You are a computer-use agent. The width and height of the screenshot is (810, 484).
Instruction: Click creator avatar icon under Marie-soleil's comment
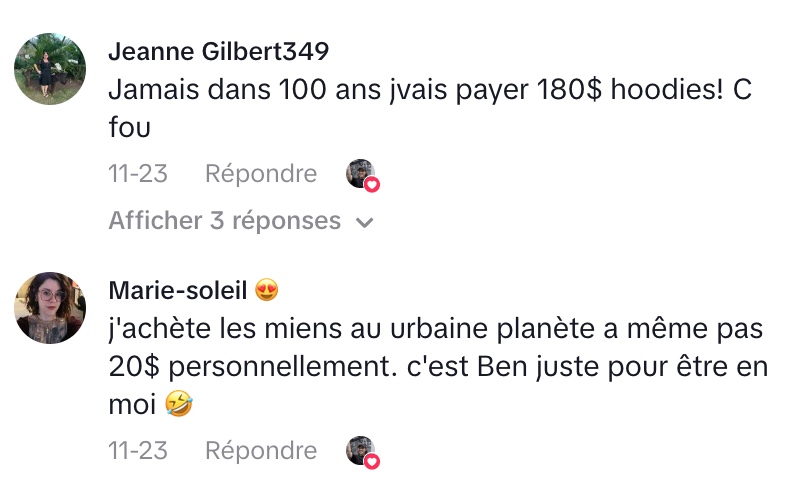coord(359,450)
